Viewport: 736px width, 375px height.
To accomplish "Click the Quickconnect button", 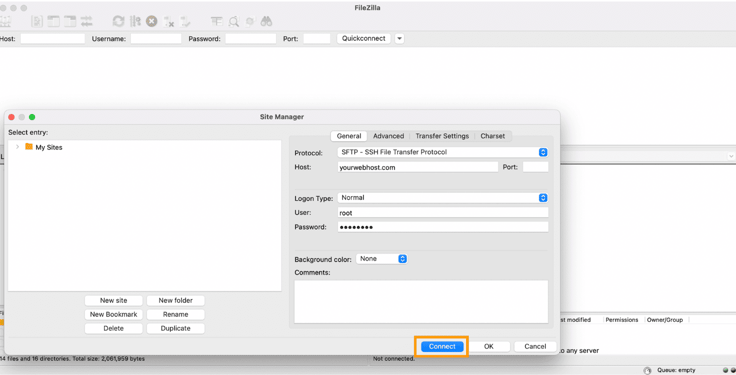I will (364, 38).
